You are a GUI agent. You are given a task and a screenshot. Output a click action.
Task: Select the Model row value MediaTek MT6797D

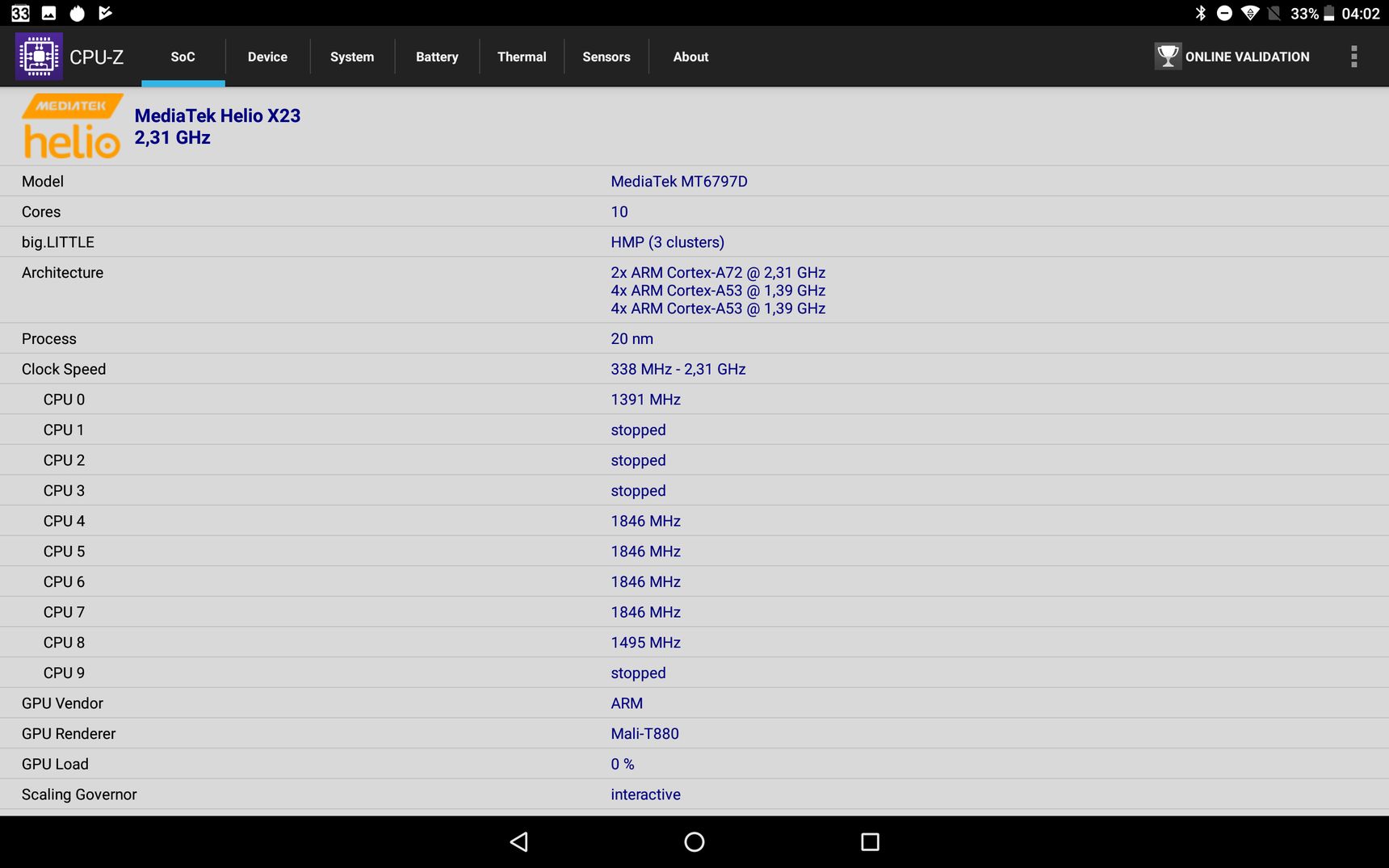(x=679, y=182)
